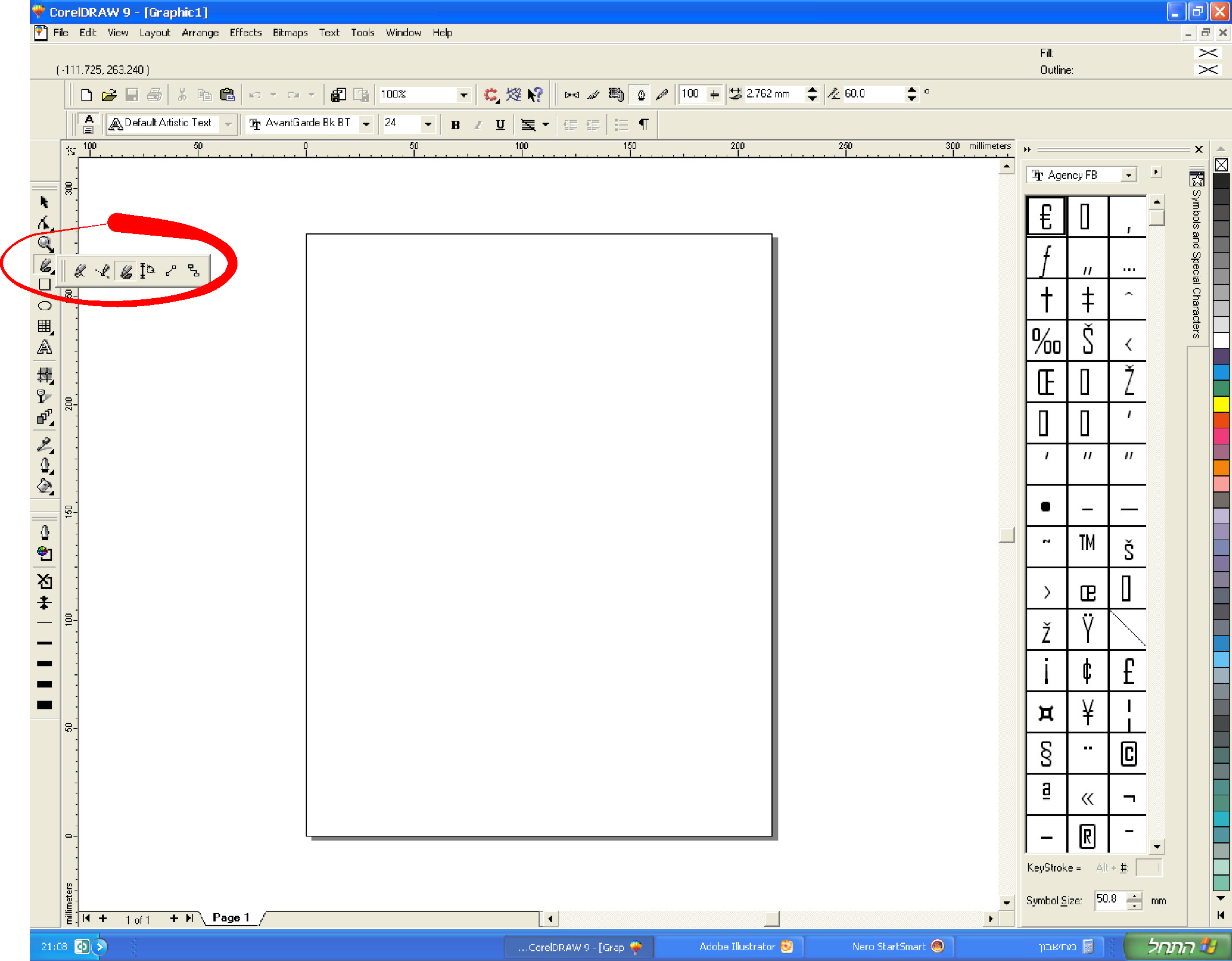Select the Pick tool arrow
The height and width of the screenshot is (961, 1232).
[x=44, y=202]
